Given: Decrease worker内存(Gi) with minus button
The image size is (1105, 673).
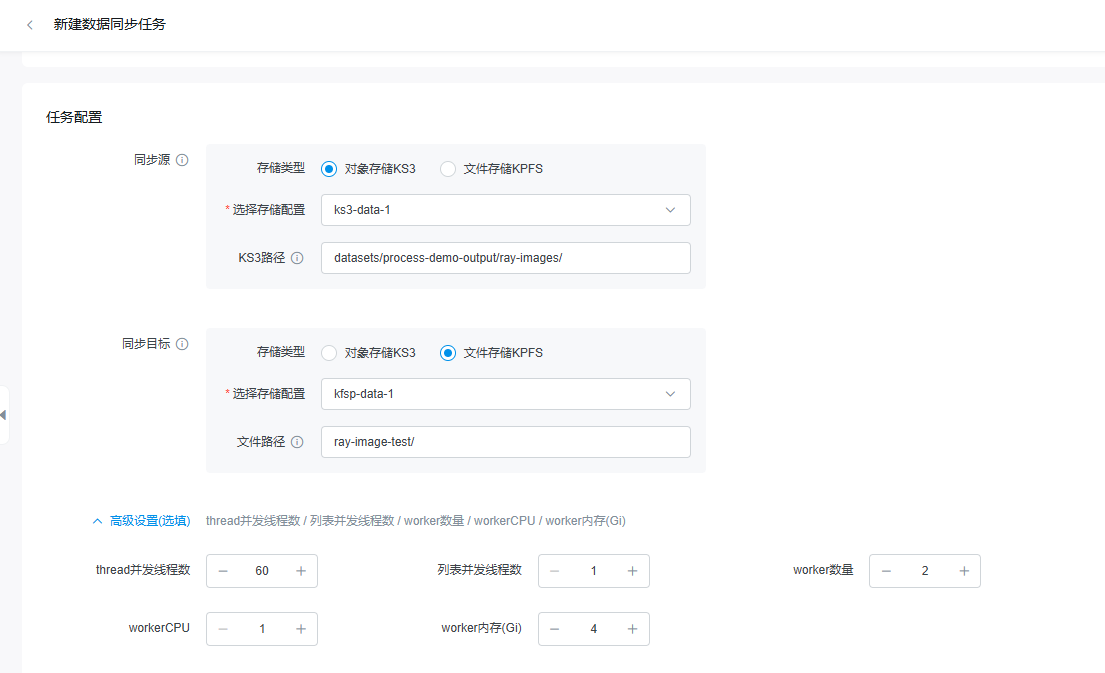Looking at the screenshot, I should 555,629.
